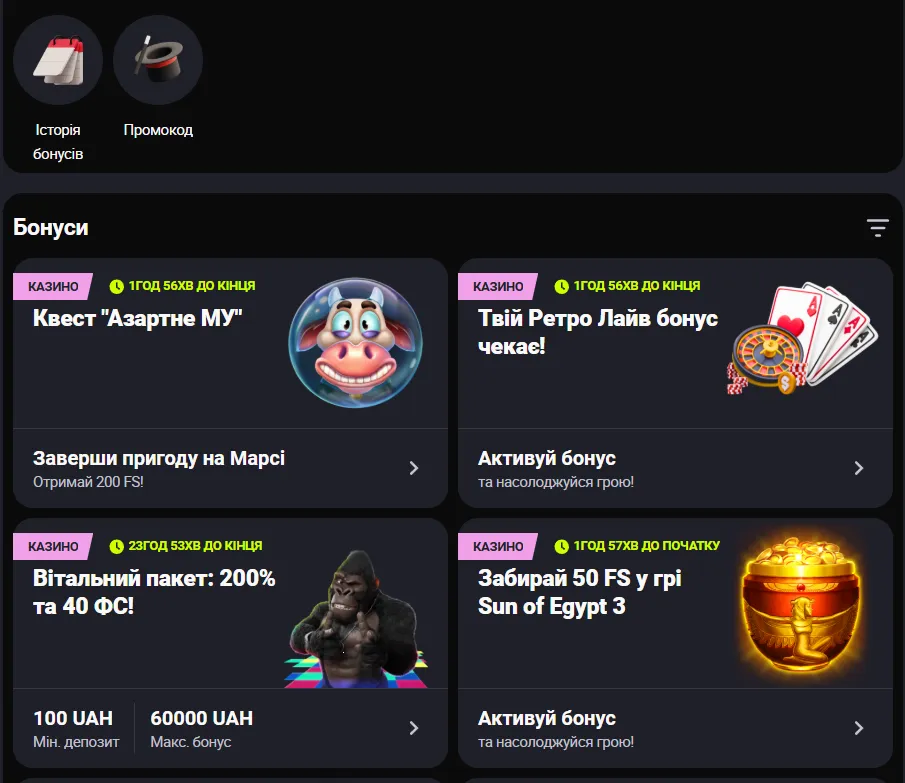Expand Заверши пригоду на Марсі chevron arrow

point(414,468)
